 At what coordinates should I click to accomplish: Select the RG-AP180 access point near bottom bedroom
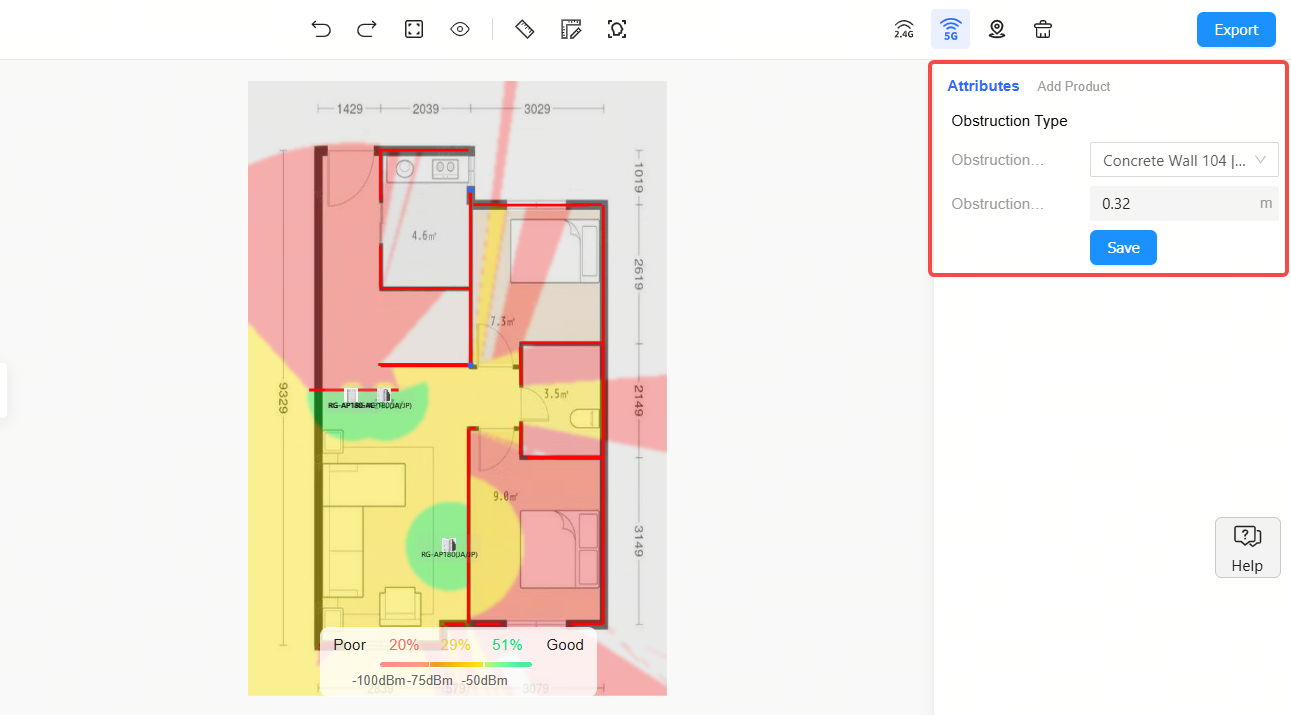(449, 546)
